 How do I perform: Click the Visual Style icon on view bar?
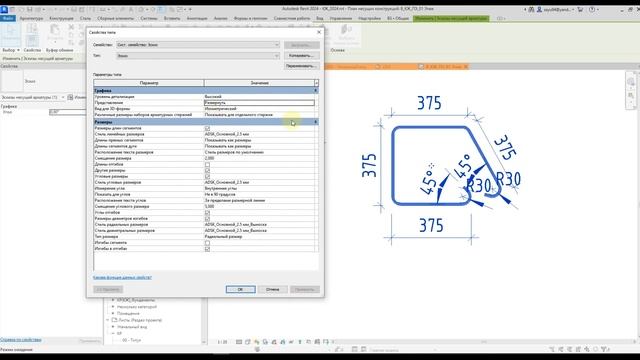pyautogui.click(x=248, y=342)
